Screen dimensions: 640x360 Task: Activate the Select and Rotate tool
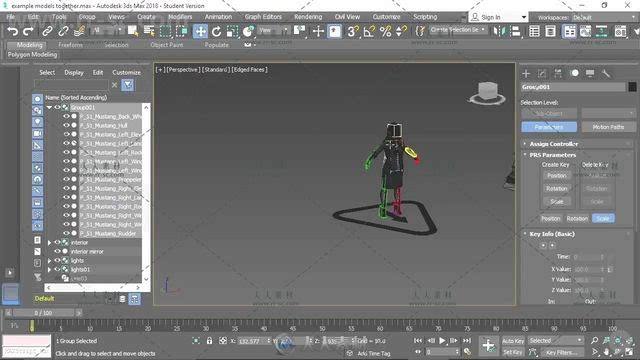[x=216, y=31]
